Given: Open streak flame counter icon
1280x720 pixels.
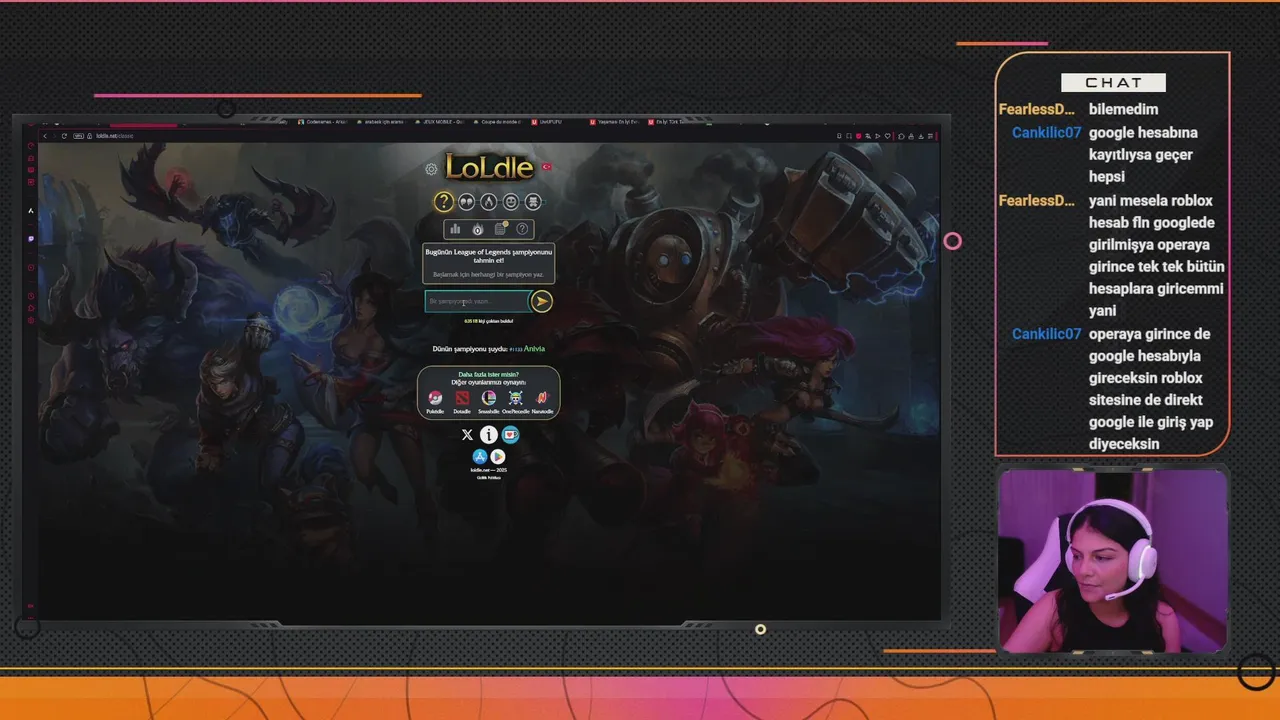Looking at the screenshot, I should click(477, 229).
